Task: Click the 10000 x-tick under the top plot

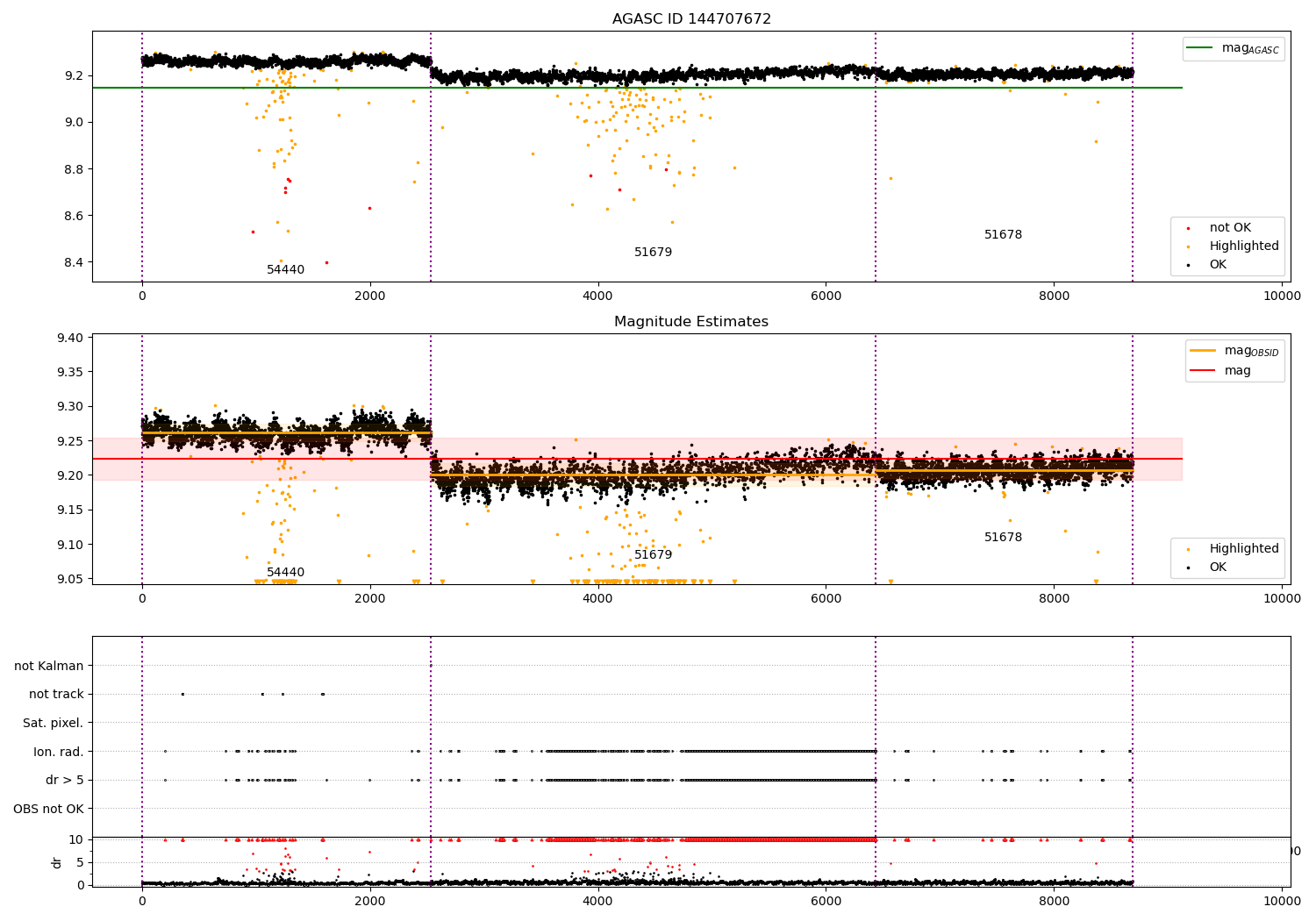Action: click(1282, 296)
